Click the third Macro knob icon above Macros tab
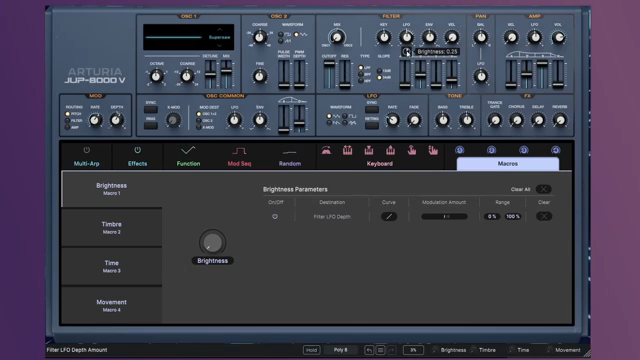 tap(524, 150)
